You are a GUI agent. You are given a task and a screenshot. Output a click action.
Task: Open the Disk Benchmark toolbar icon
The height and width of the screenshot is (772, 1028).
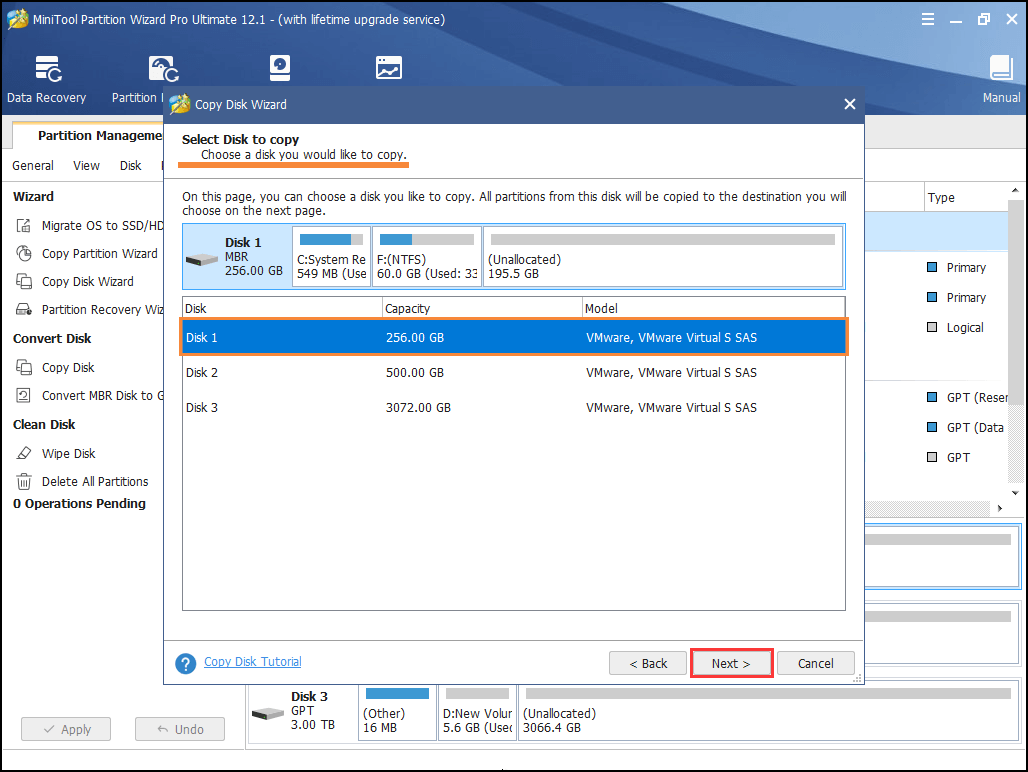(280, 68)
